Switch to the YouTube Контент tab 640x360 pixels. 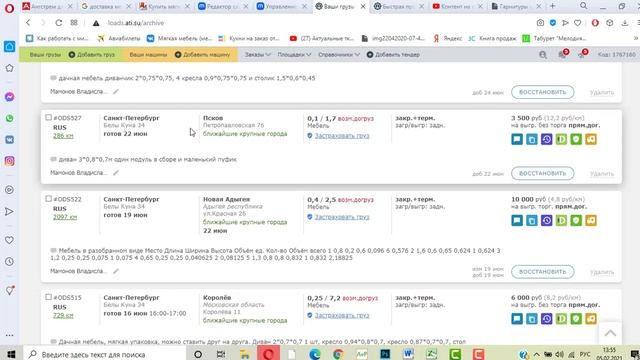coord(457,6)
